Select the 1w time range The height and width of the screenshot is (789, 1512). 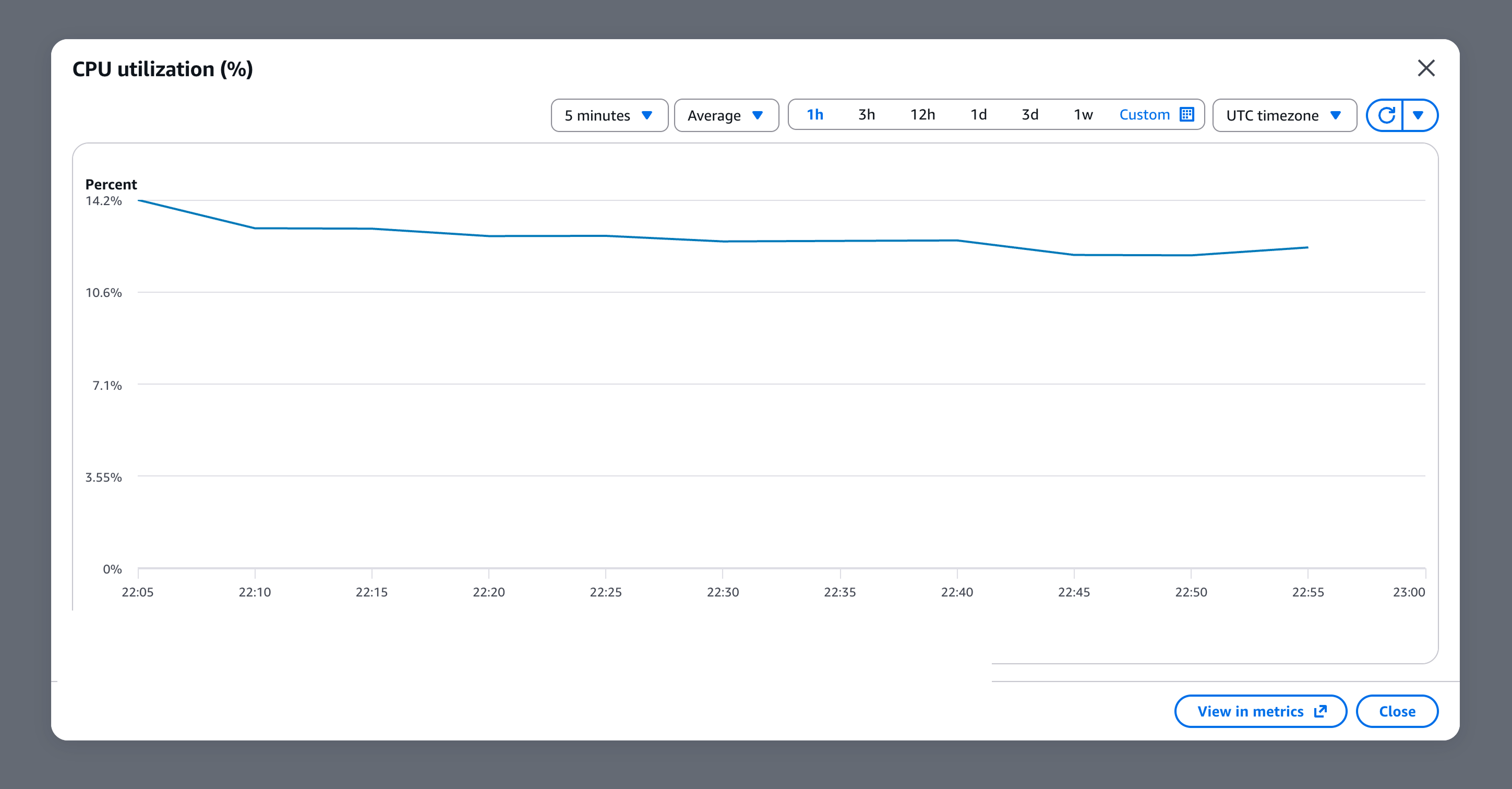(1083, 114)
